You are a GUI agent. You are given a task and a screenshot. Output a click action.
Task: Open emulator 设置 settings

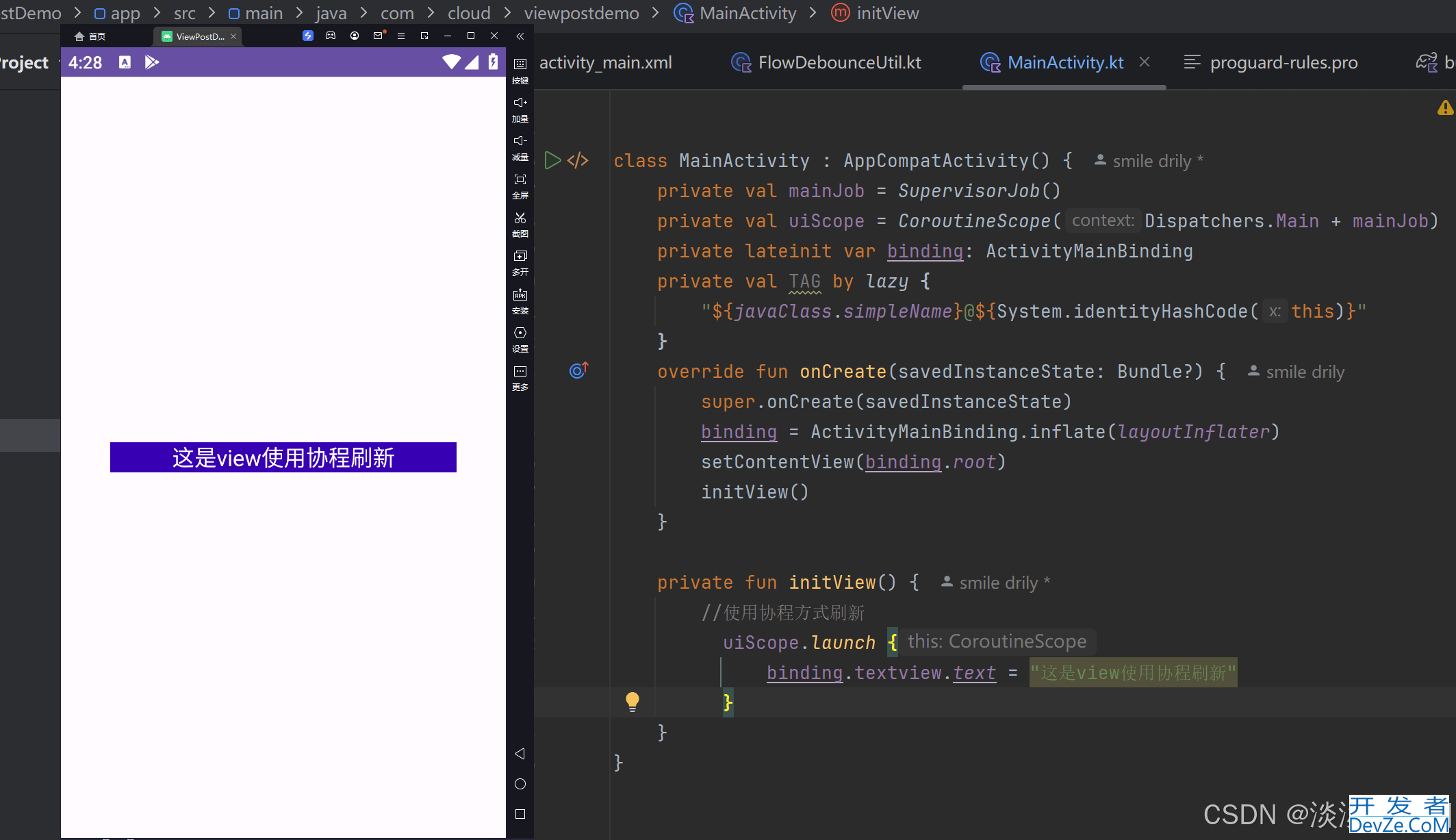pos(520,340)
